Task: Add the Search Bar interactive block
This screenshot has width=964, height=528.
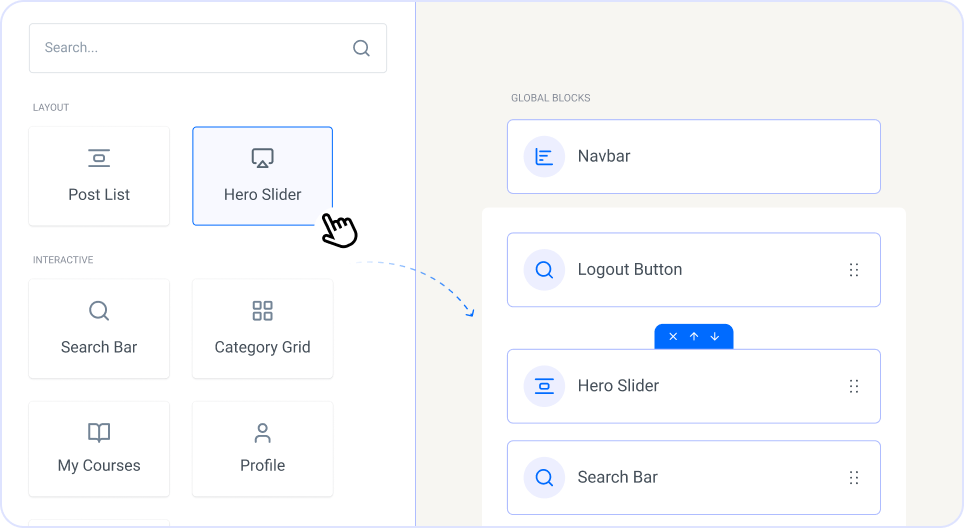Action: [99, 329]
